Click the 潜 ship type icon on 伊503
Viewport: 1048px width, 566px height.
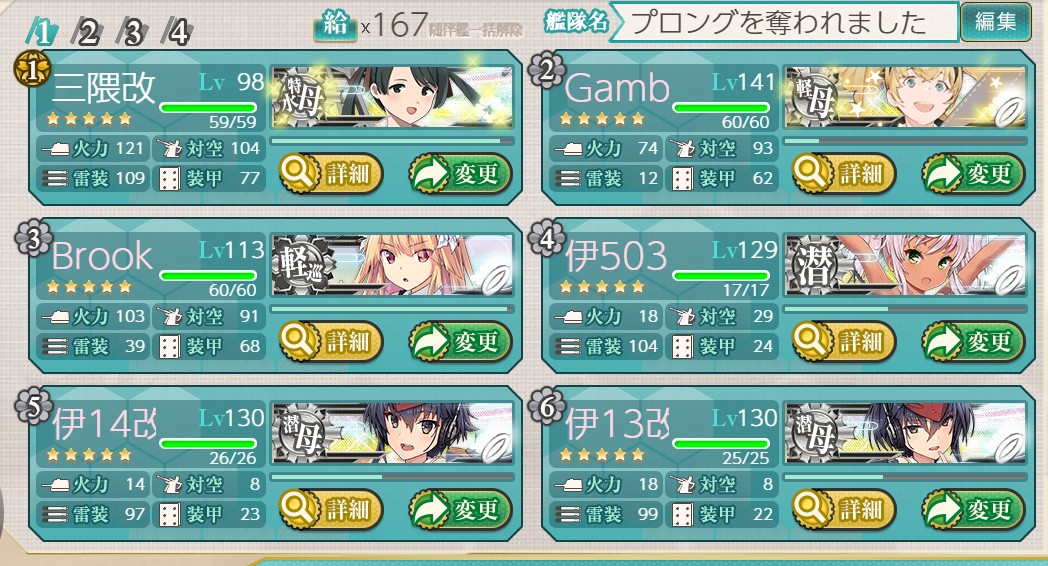pyautogui.click(x=814, y=265)
